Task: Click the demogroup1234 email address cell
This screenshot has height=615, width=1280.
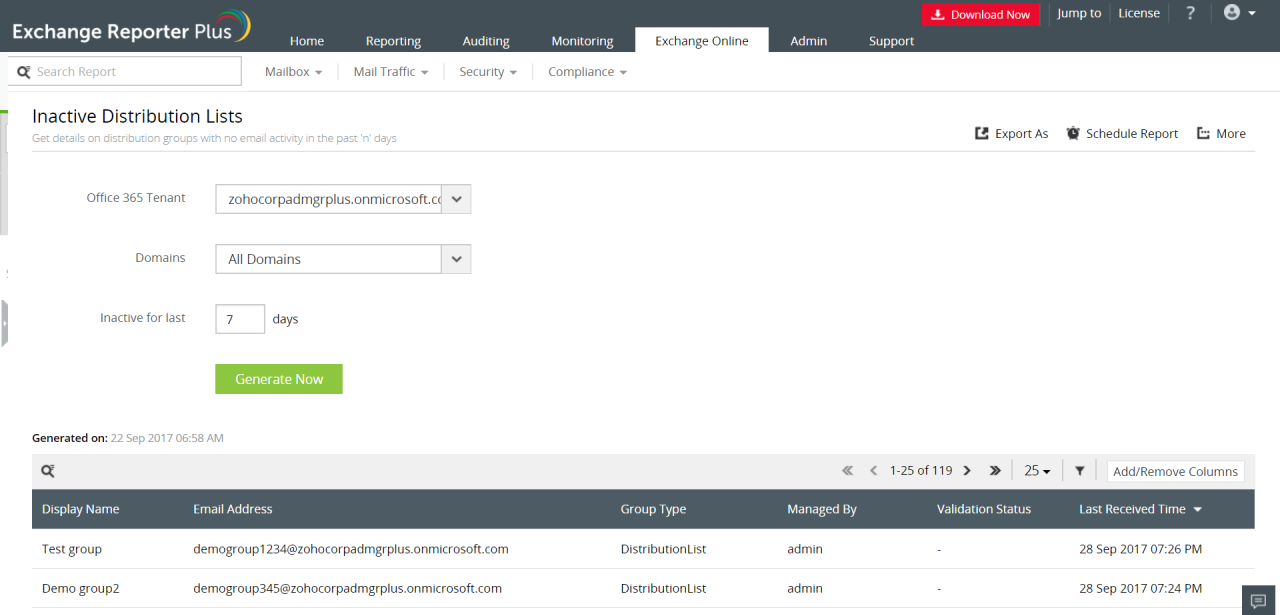Action: pos(351,549)
